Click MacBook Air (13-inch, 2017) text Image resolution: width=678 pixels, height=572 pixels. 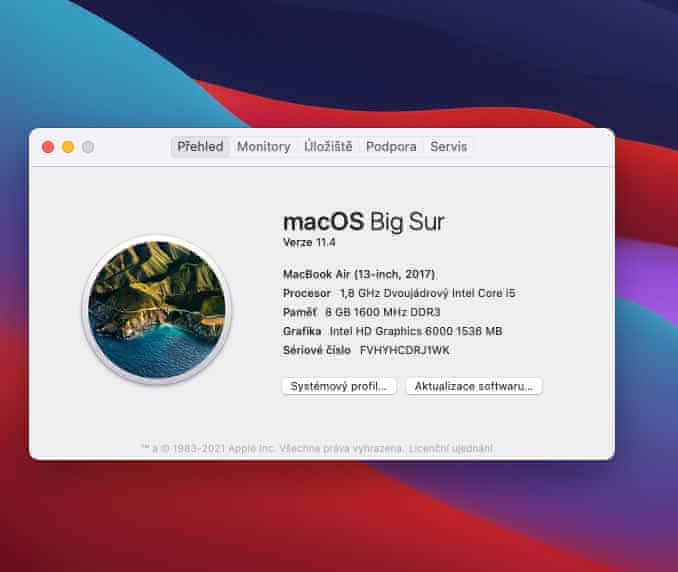[359, 274]
